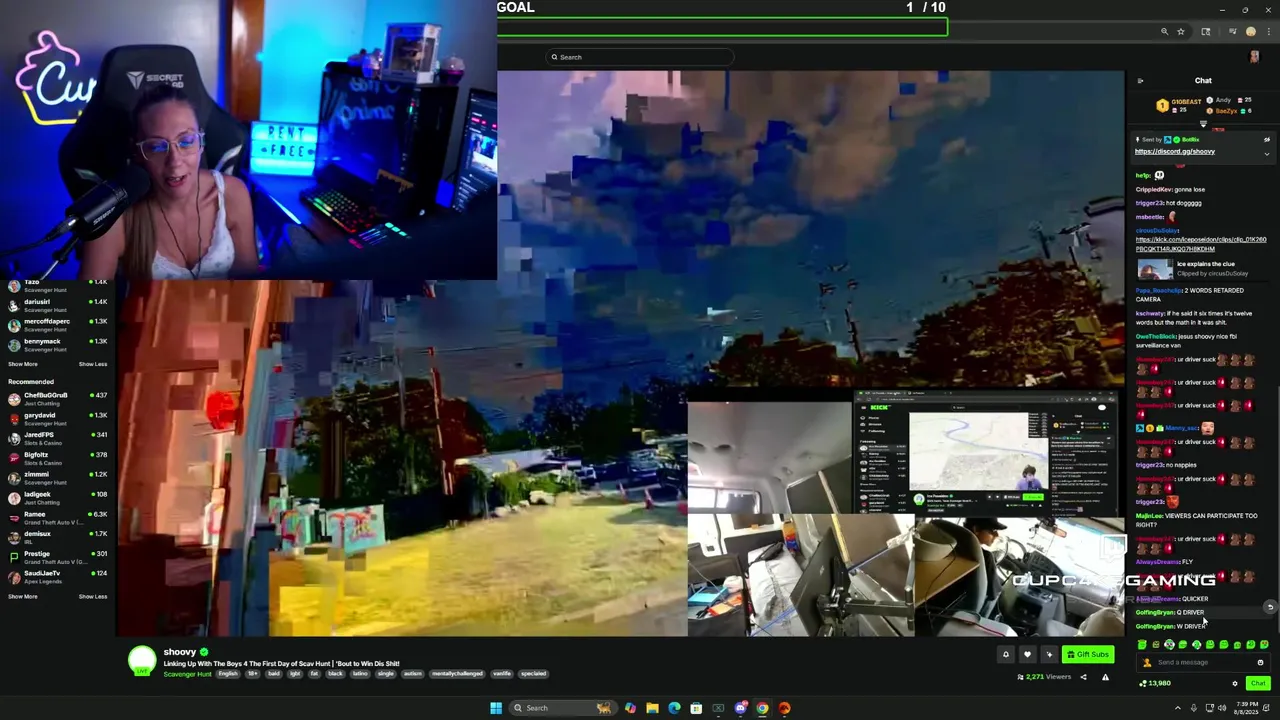The height and width of the screenshot is (720, 1280).
Task: Click demisux channel avatar
Action: coord(13,537)
